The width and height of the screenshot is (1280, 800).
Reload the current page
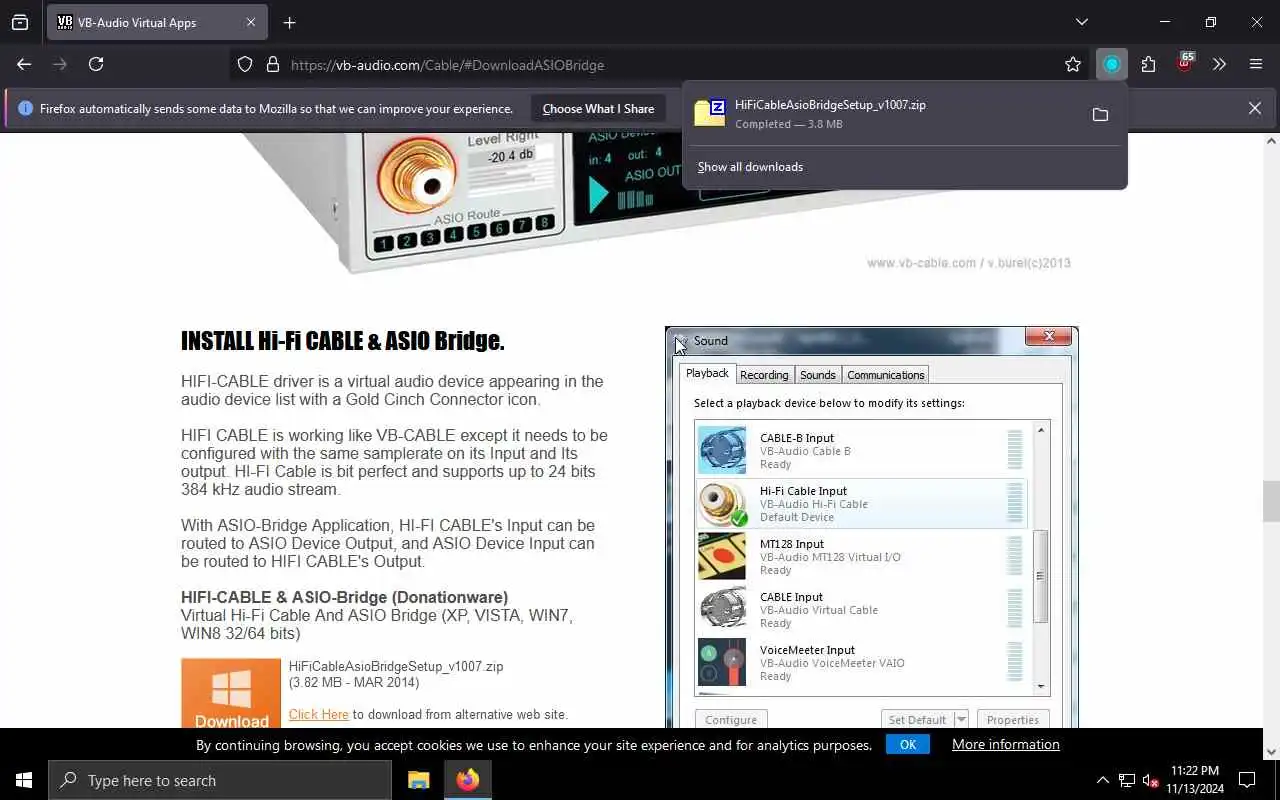(x=96, y=64)
